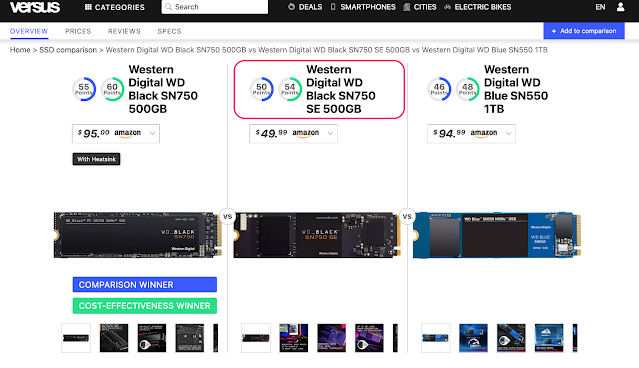Click the WD Blue SN550 main image
The height and width of the screenshot is (368, 639).
pos(497,235)
